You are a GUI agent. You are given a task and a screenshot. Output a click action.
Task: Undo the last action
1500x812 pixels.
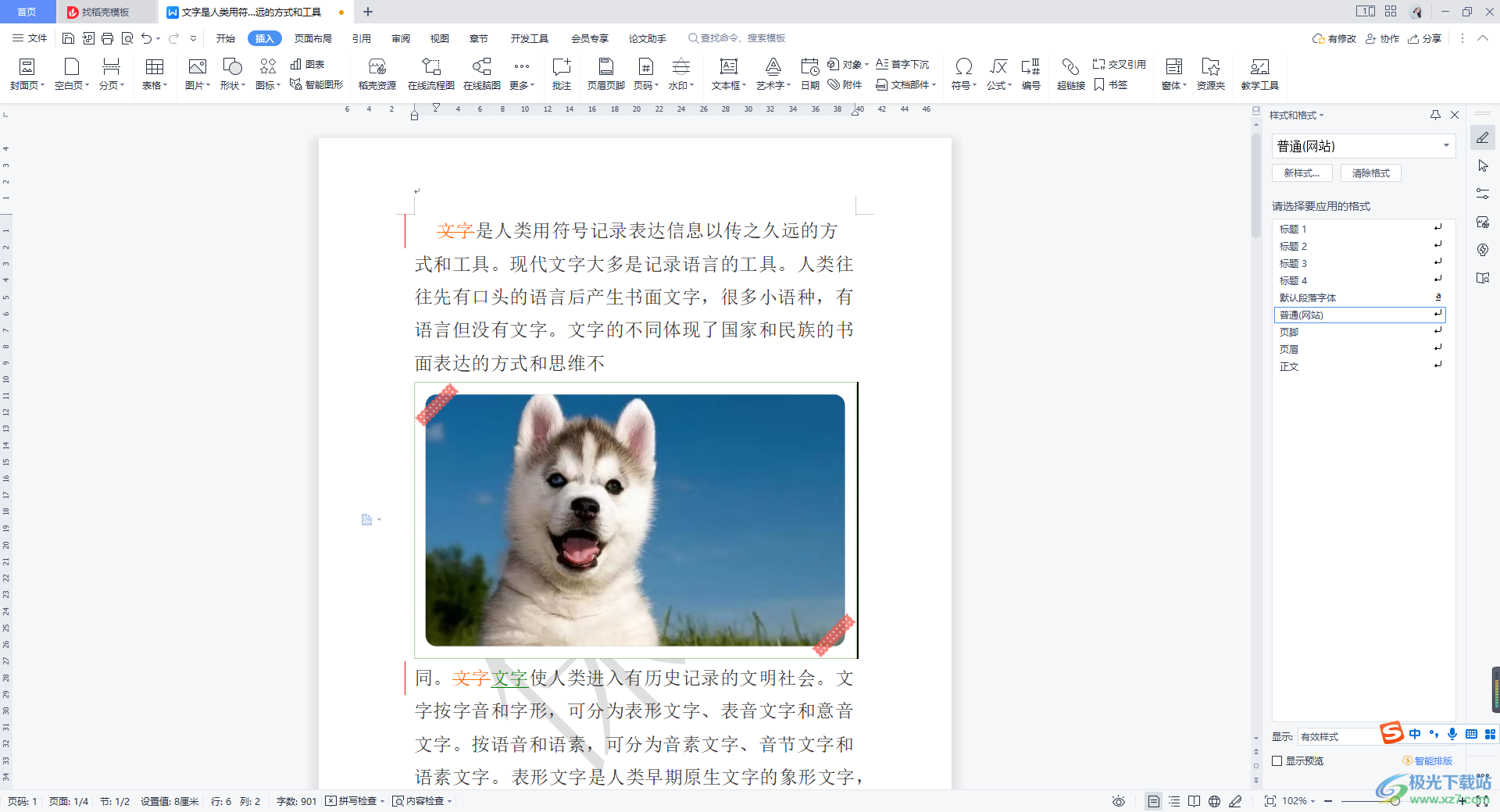click(x=146, y=38)
